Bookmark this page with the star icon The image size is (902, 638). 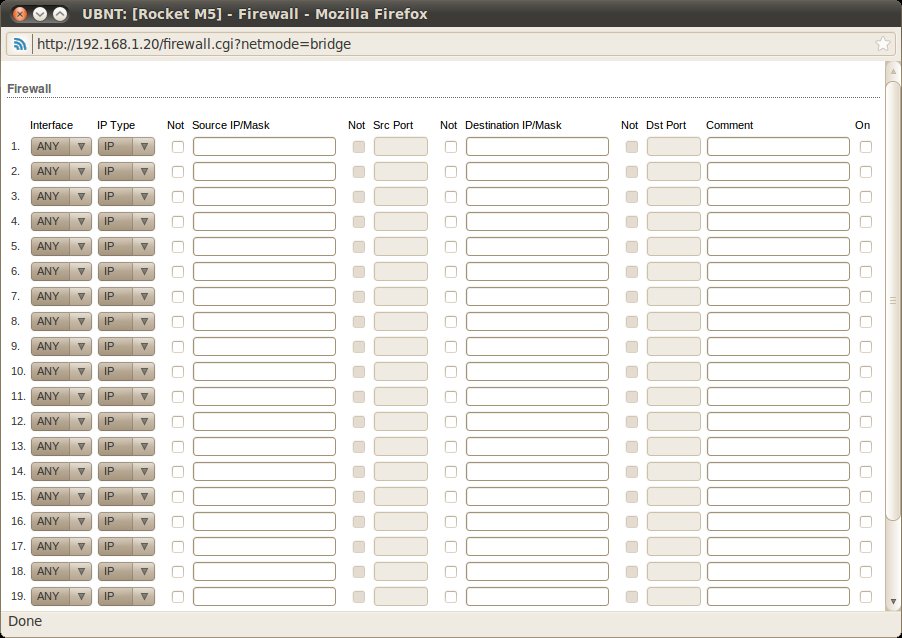[882, 44]
